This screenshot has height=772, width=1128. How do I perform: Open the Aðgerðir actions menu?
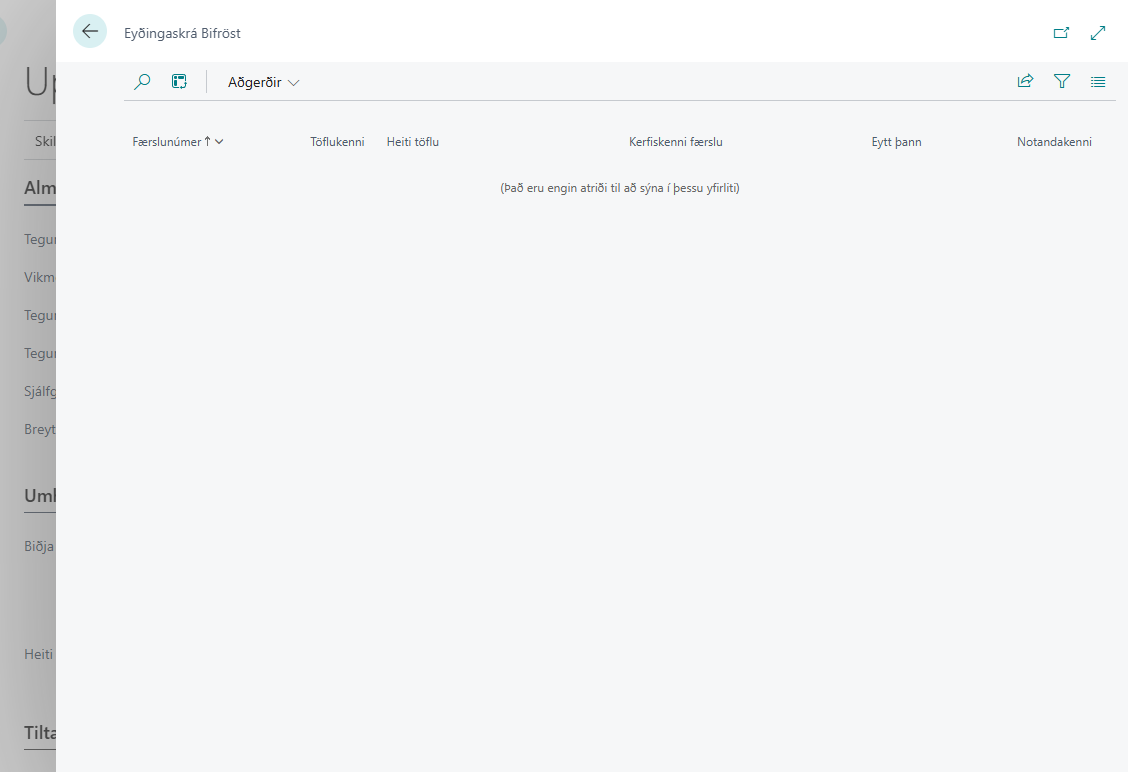coord(263,83)
